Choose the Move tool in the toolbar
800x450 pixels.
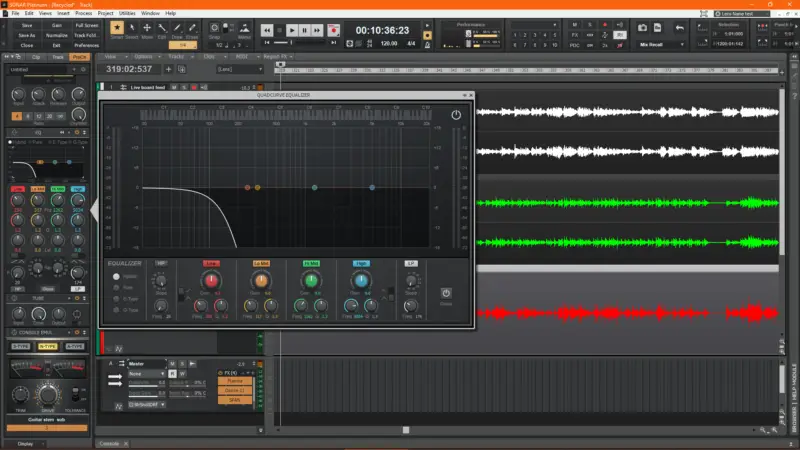[x=147, y=29]
